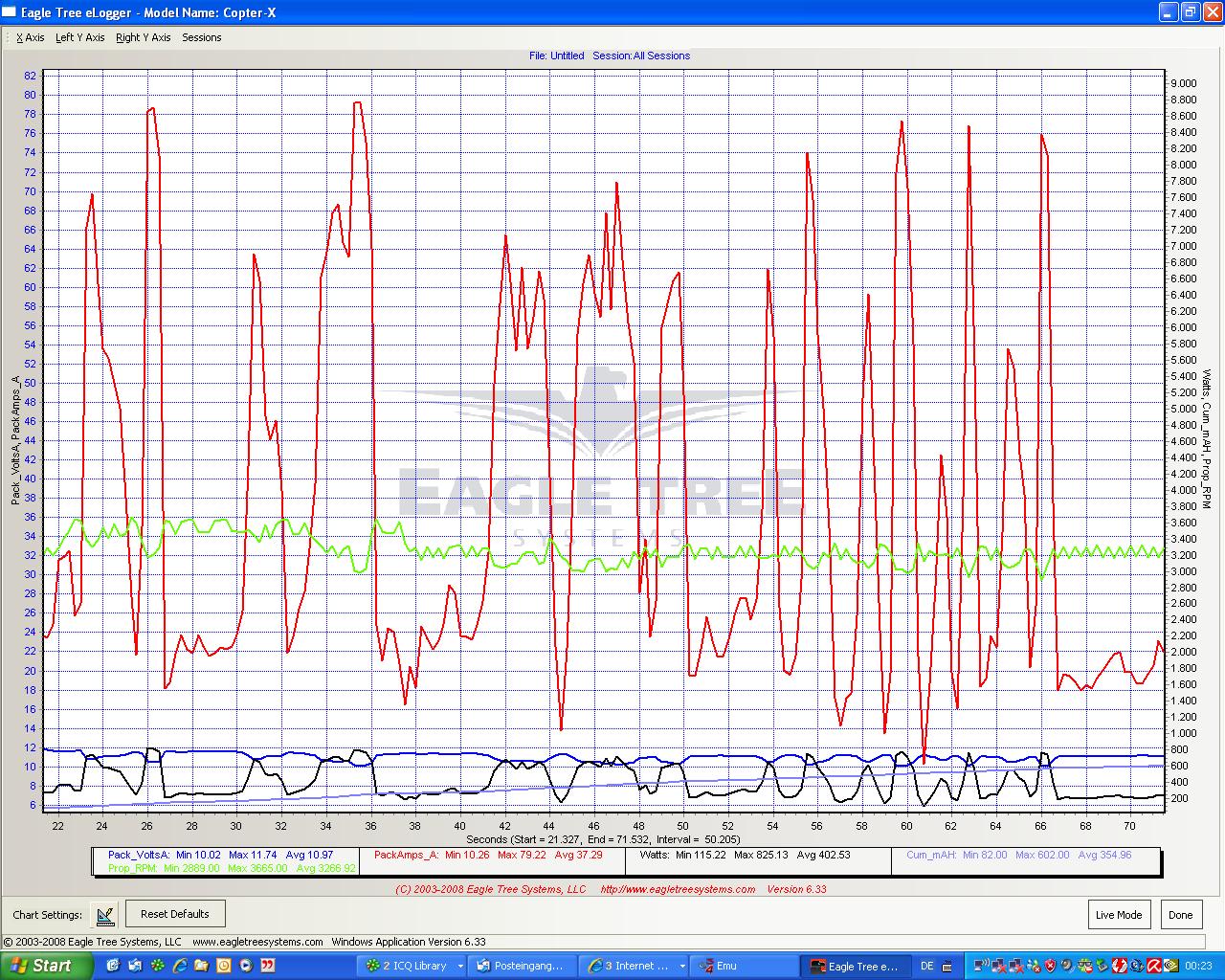The height and width of the screenshot is (980, 1225).
Task: Click the NVIDIA tray icon
Action: (1171, 967)
